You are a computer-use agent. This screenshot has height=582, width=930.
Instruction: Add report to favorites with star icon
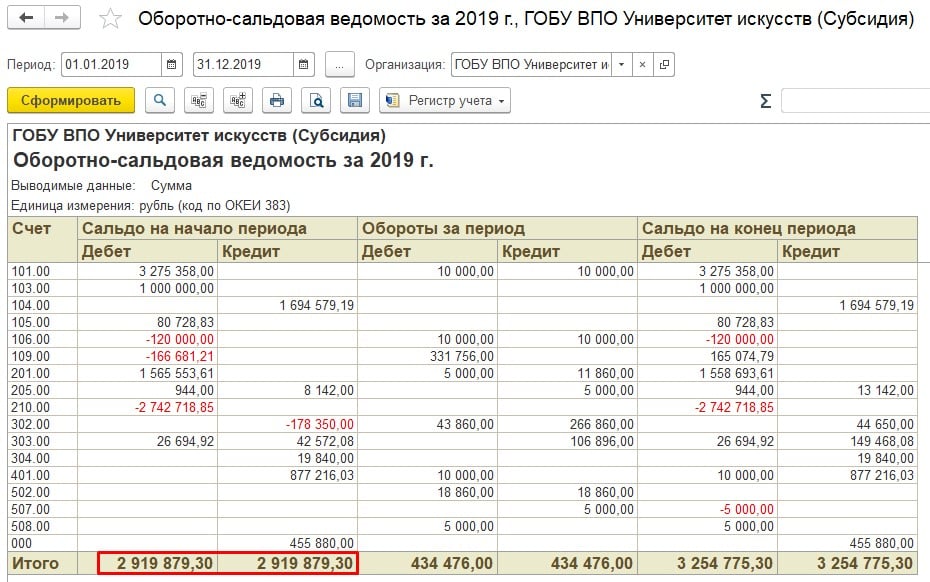coord(111,20)
